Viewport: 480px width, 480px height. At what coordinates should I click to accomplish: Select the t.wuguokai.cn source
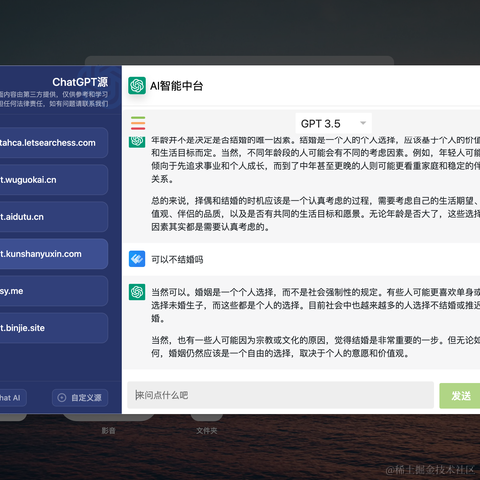(x=54, y=180)
